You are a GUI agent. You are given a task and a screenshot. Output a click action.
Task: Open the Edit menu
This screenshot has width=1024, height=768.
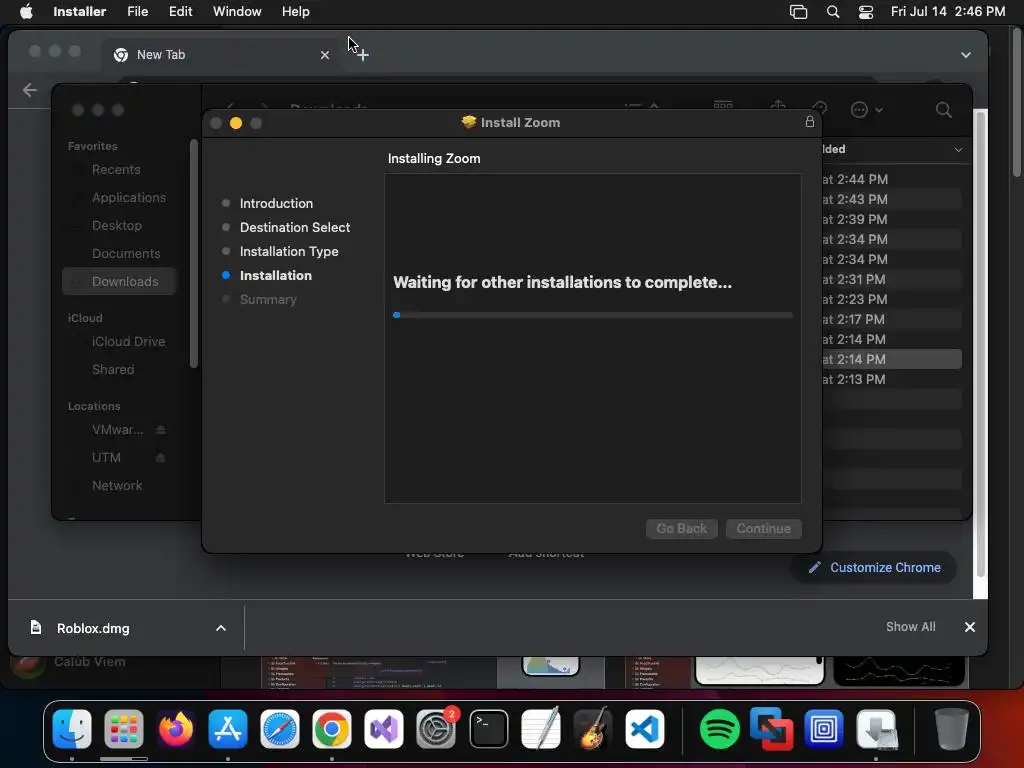tap(180, 12)
